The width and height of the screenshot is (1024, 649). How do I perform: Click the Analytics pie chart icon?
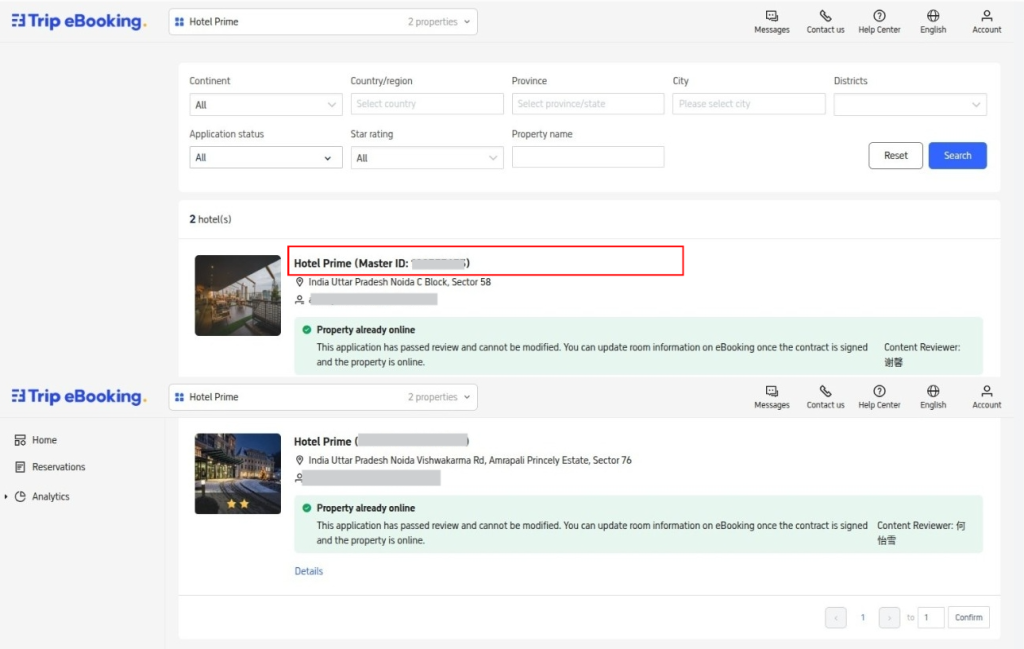(x=21, y=497)
